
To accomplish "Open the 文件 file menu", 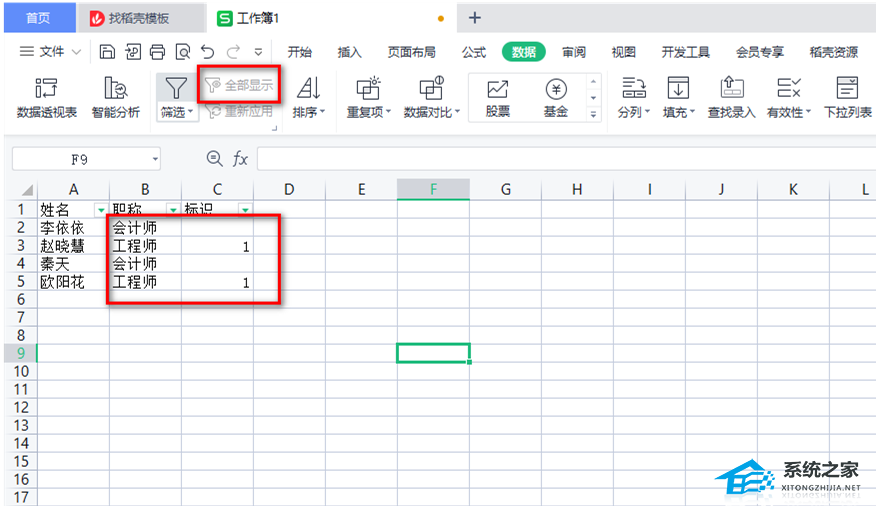I will (50, 52).
